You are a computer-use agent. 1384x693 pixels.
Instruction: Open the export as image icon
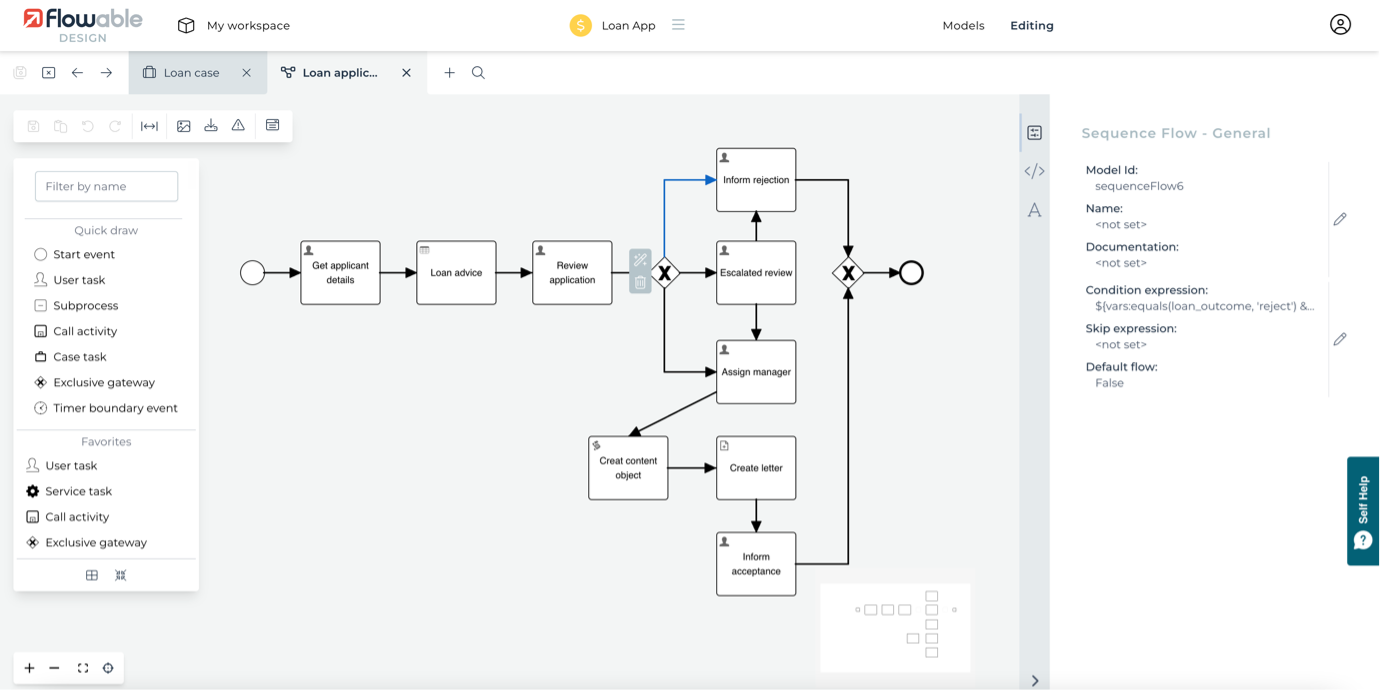click(x=183, y=125)
